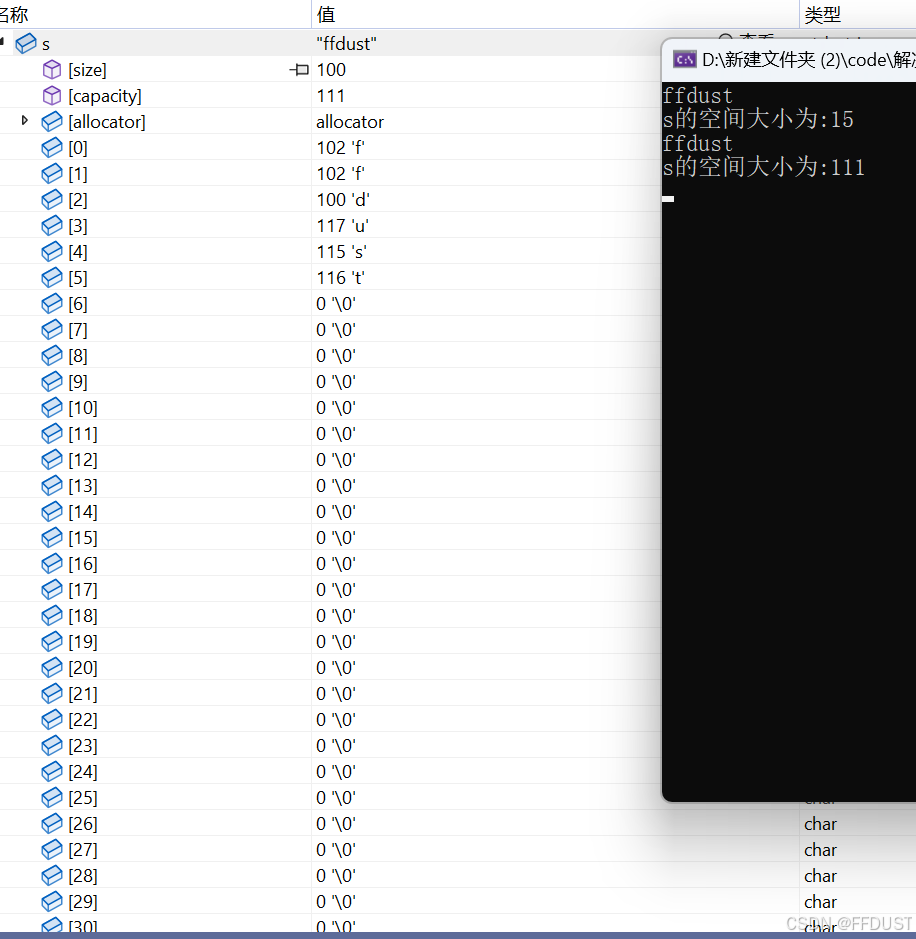Click the cube icon of element [16]
The image size is (916, 939).
click(52, 564)
